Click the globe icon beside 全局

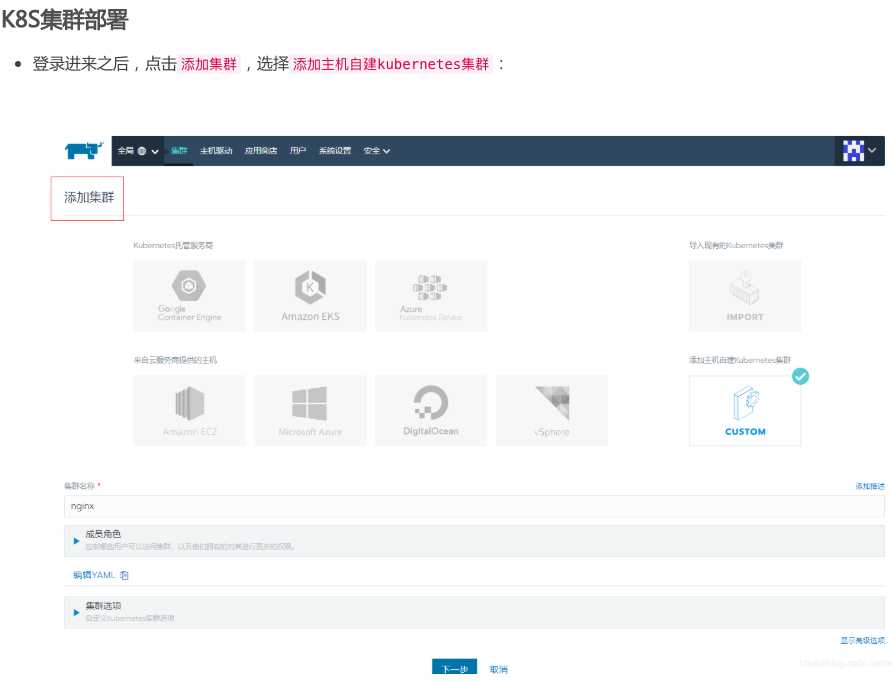pos(142,151)
